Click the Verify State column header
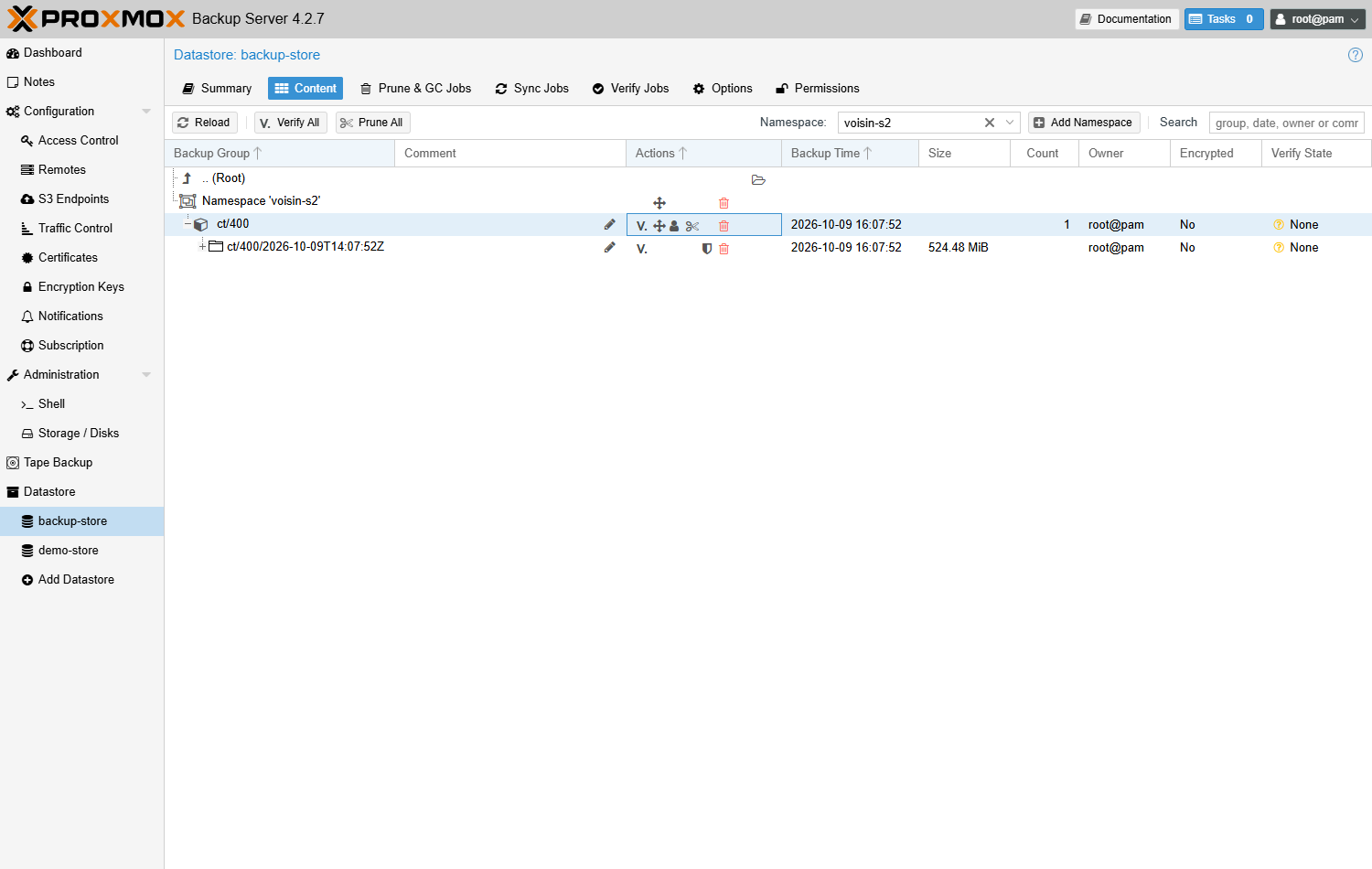 [x=1317, y=154]
